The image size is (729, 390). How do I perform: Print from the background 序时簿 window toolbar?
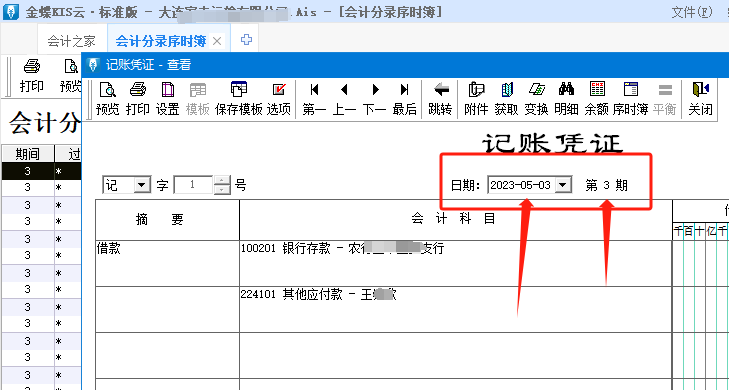32,76
